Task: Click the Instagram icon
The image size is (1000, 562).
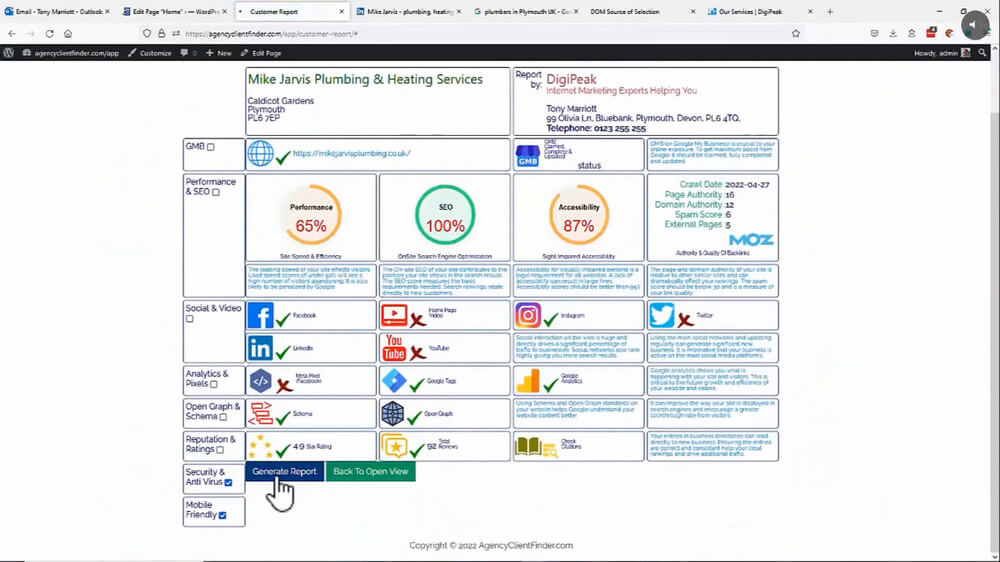Action: coord(528,315)
